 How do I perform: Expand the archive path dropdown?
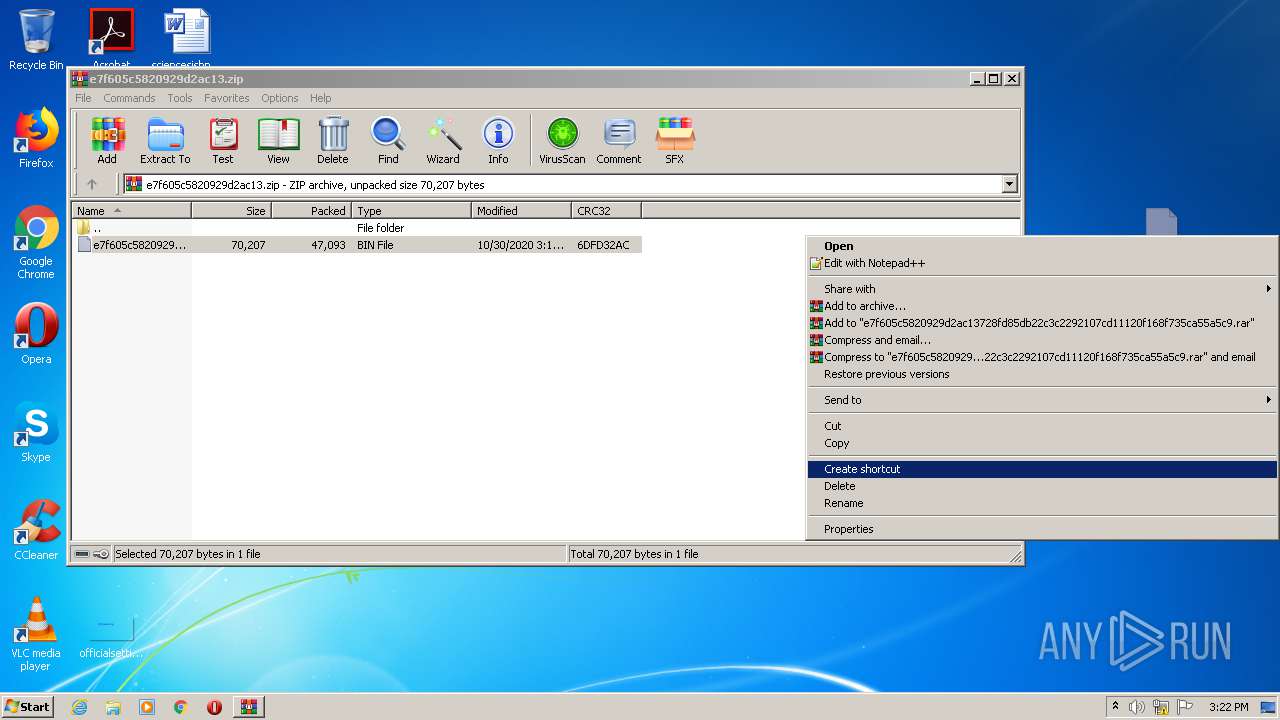tap(1009, 184)
